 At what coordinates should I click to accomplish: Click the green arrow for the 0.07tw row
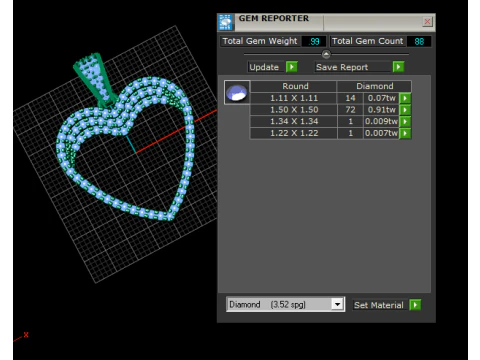click(x=405, y=98)
